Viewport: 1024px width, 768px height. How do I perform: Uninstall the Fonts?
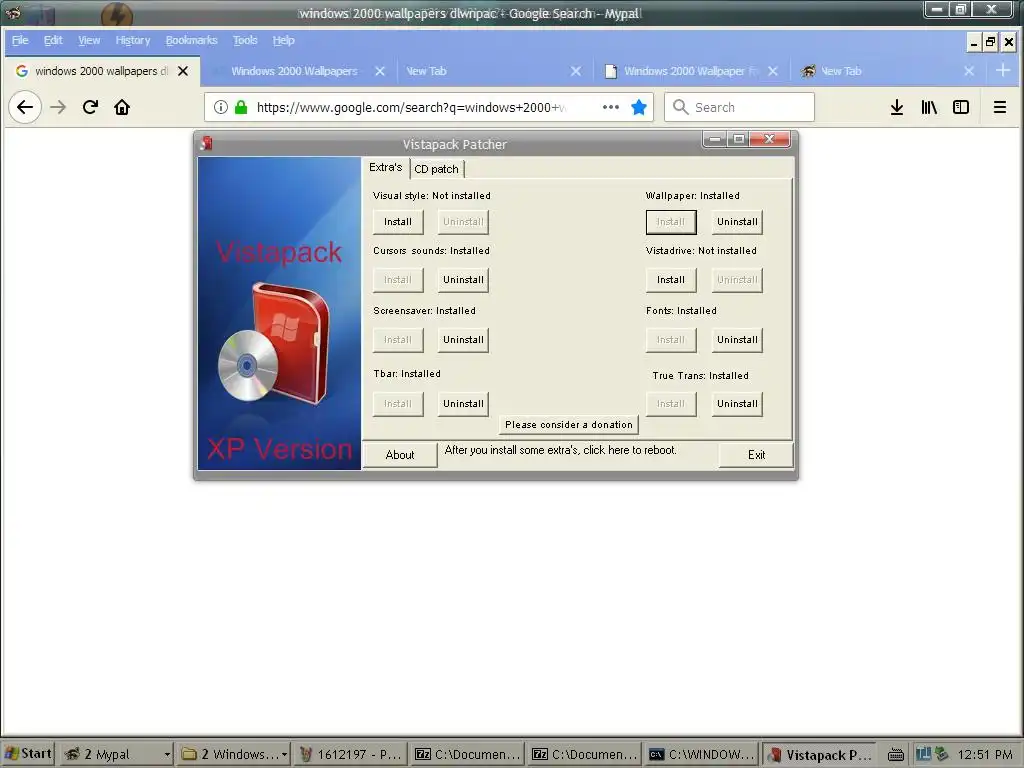click(737, 340)
